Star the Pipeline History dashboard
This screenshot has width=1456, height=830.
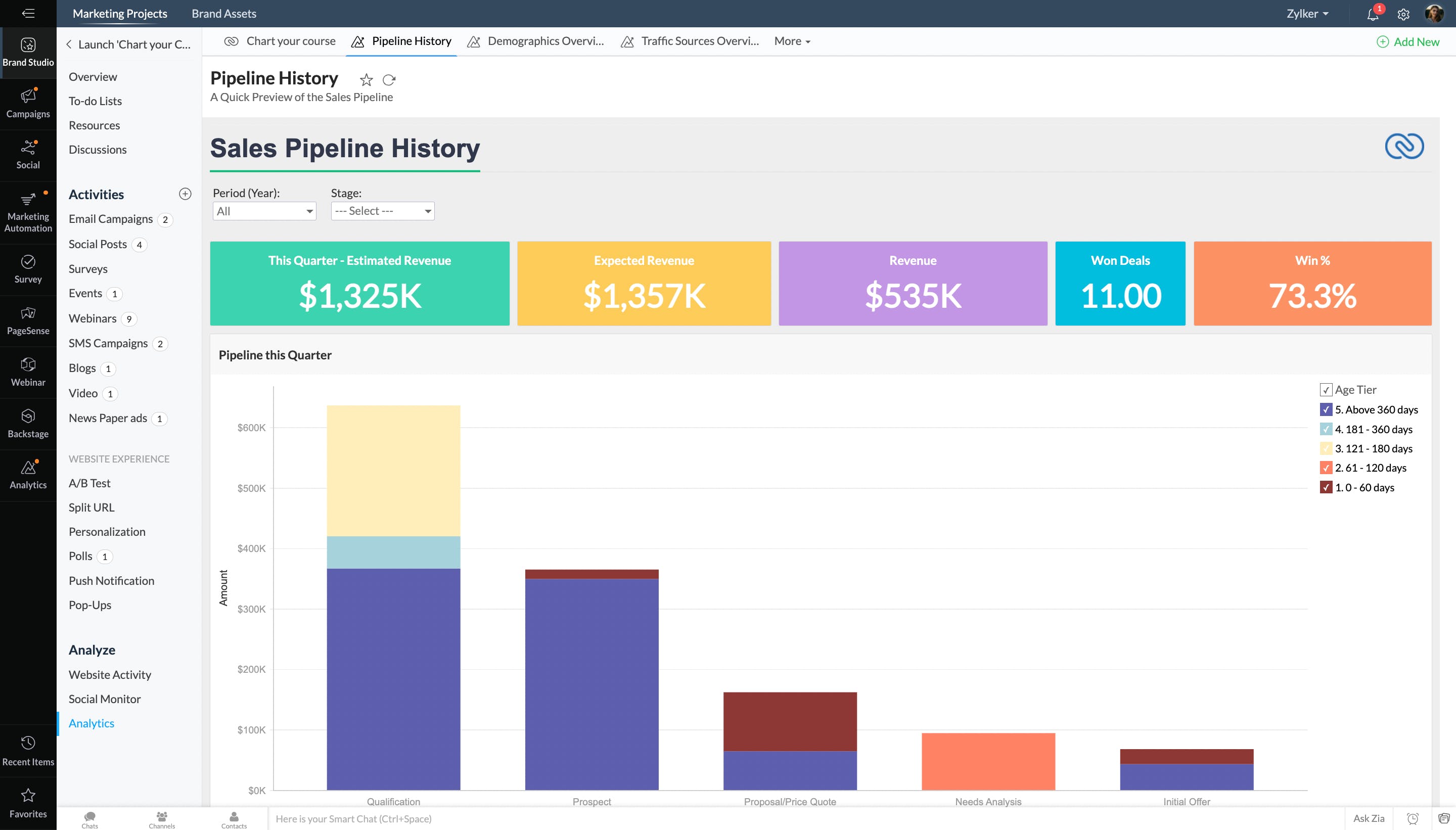click(x=366, y=80)
